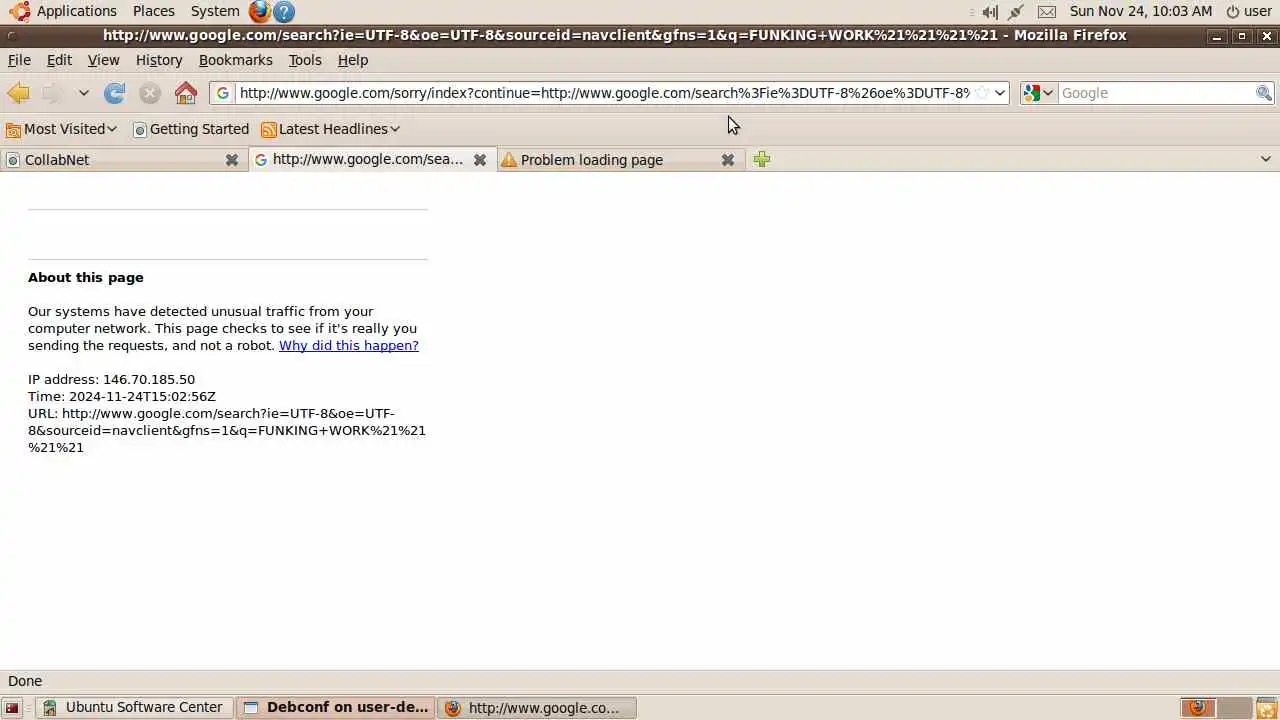The image size is (1280, 720).
Task: Switch to Debconf on user-de... taskbar window
Action: click(x=337, y=708)
